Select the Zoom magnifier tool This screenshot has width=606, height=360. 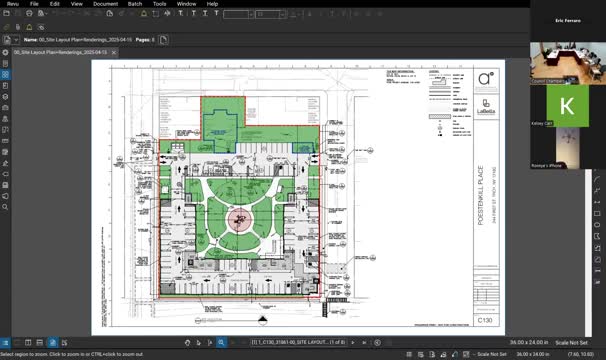(221, 343)
